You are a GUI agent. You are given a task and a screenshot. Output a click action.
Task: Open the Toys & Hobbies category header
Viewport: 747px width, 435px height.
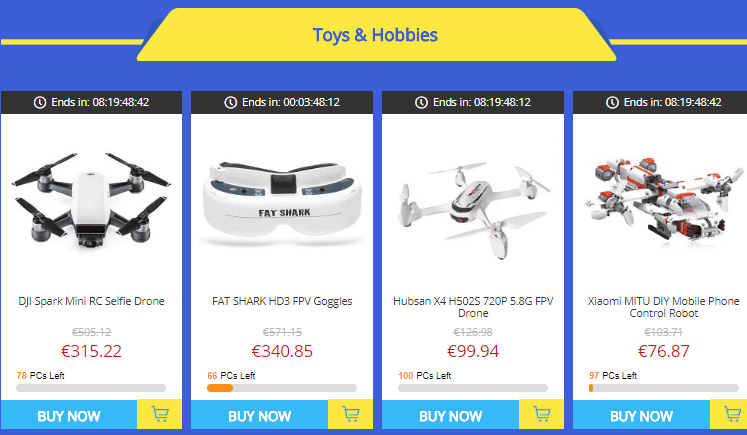click(x=375, y=35)
